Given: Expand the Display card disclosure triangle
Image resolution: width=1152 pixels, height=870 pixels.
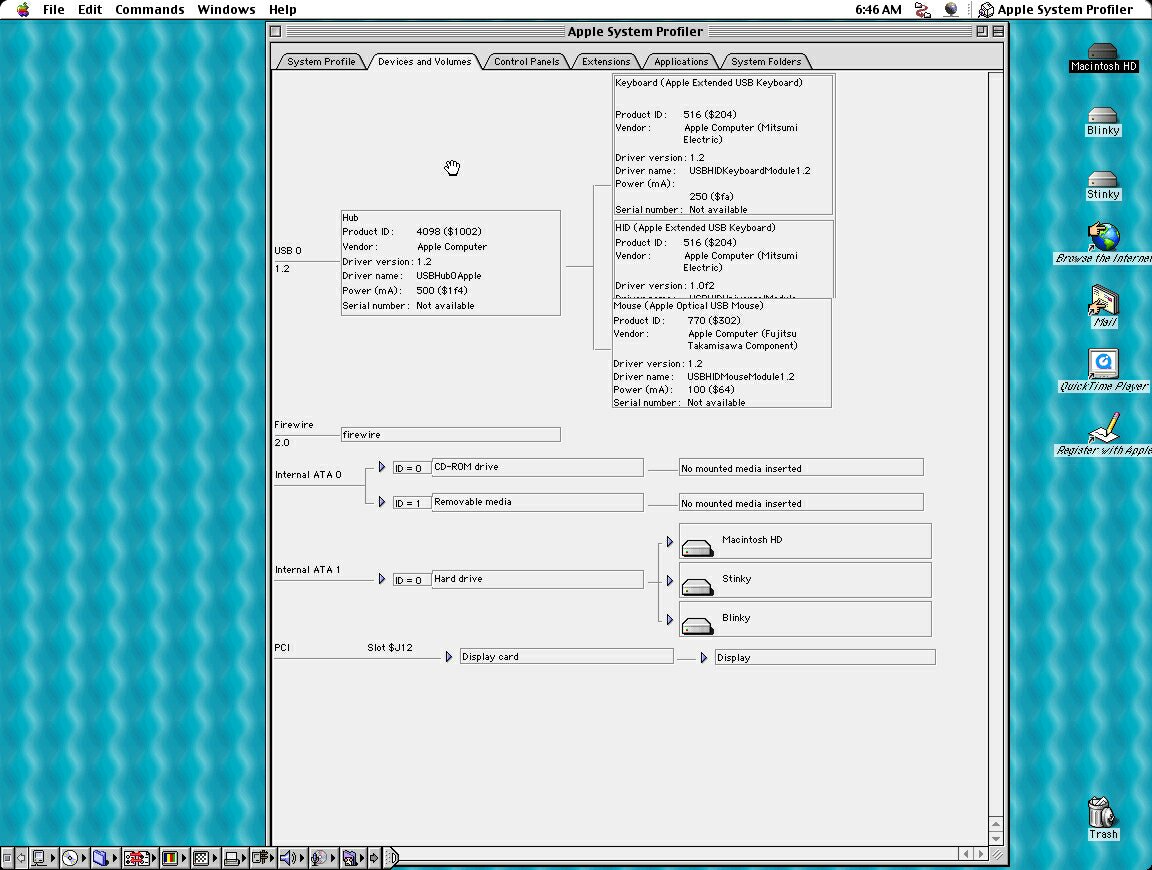Looking at the screenshot, I should 449,656.
